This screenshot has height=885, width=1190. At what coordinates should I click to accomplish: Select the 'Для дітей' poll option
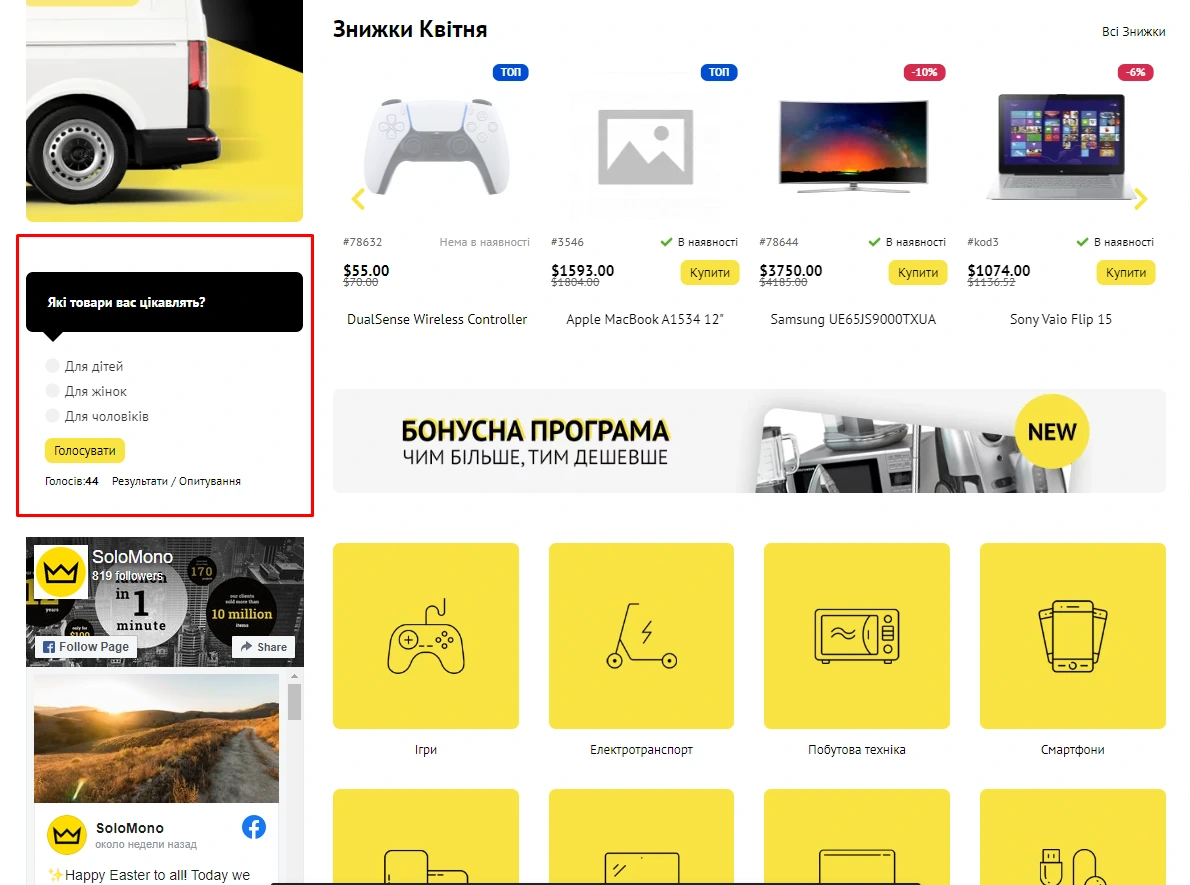pyautogui.click(x=53, y=367)
